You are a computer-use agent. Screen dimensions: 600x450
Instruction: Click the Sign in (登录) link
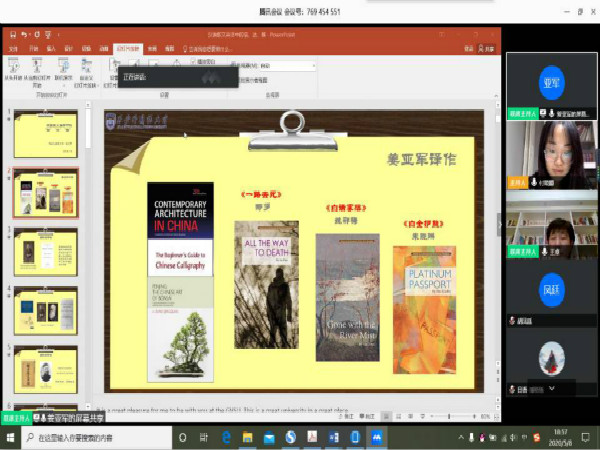point(468,49)
